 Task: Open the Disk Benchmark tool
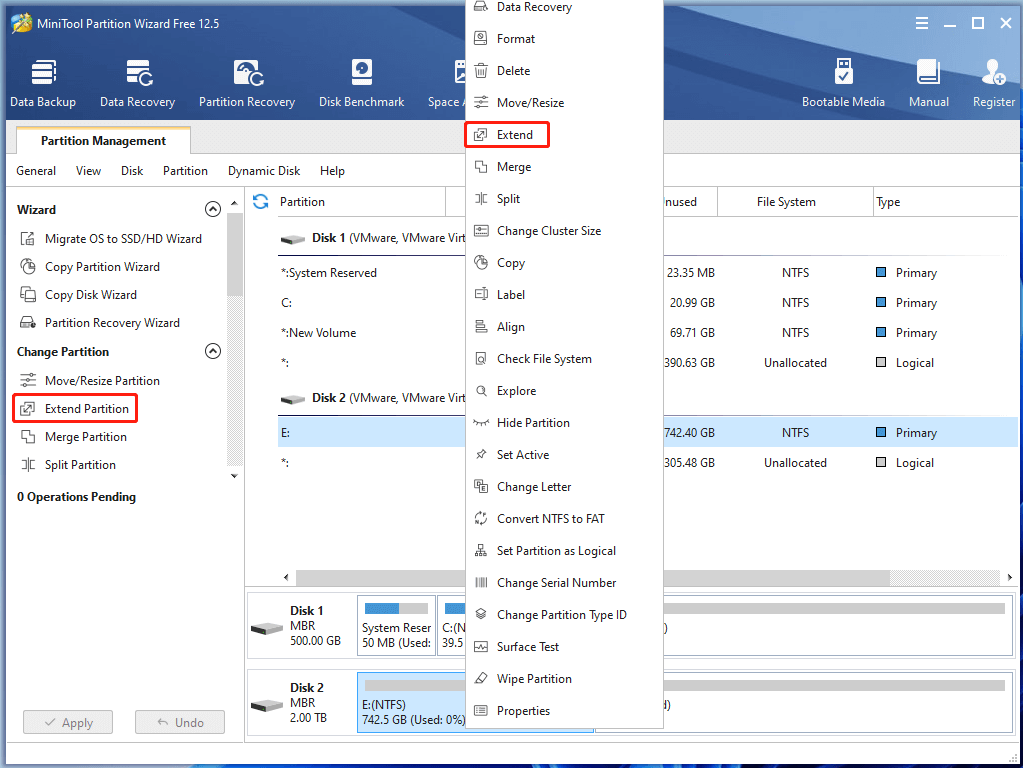[361, 83]
